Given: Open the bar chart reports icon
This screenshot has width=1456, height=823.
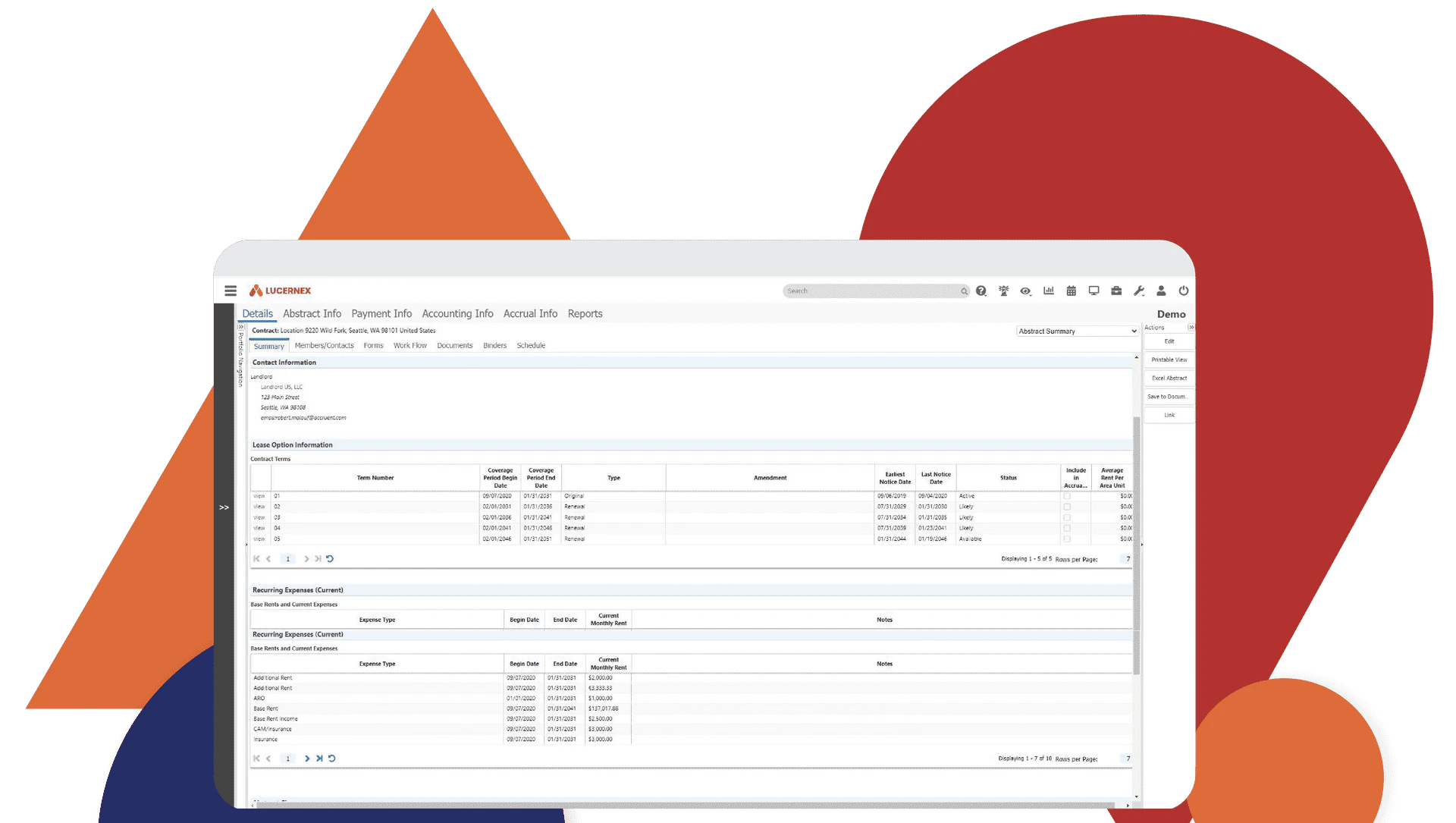Looking at the screenshot, I should tap(1049, 291).
